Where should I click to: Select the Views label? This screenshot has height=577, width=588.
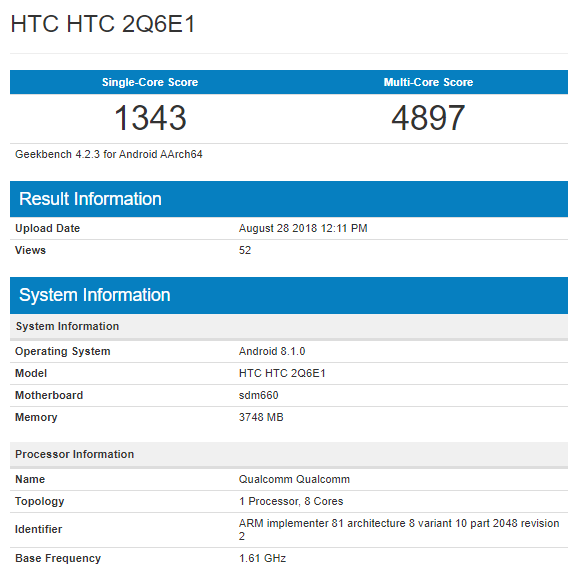pyautogui.click(x=30, y=250)
